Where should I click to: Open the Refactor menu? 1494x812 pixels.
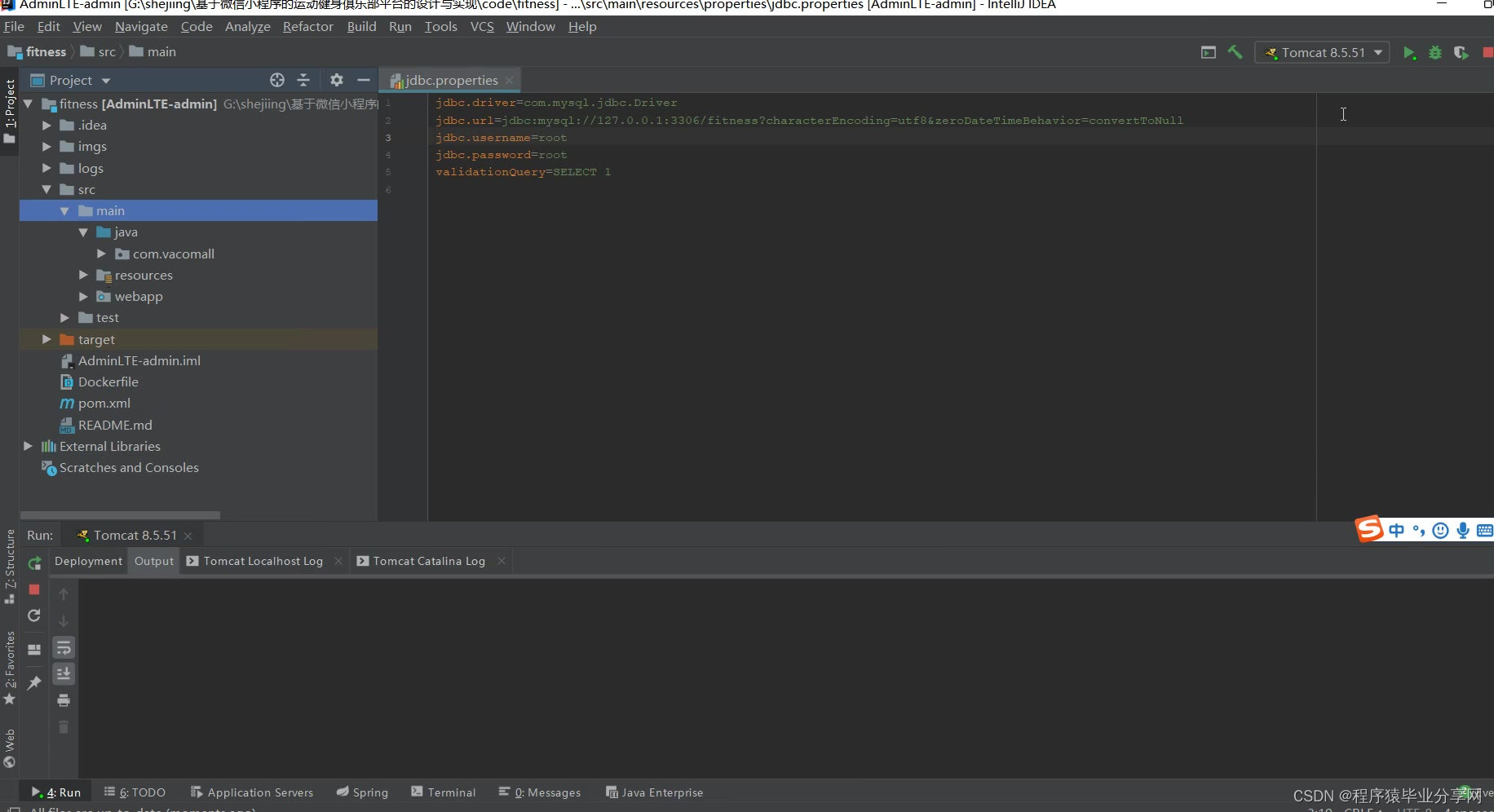pyautogui.click(x=307, y=26)
